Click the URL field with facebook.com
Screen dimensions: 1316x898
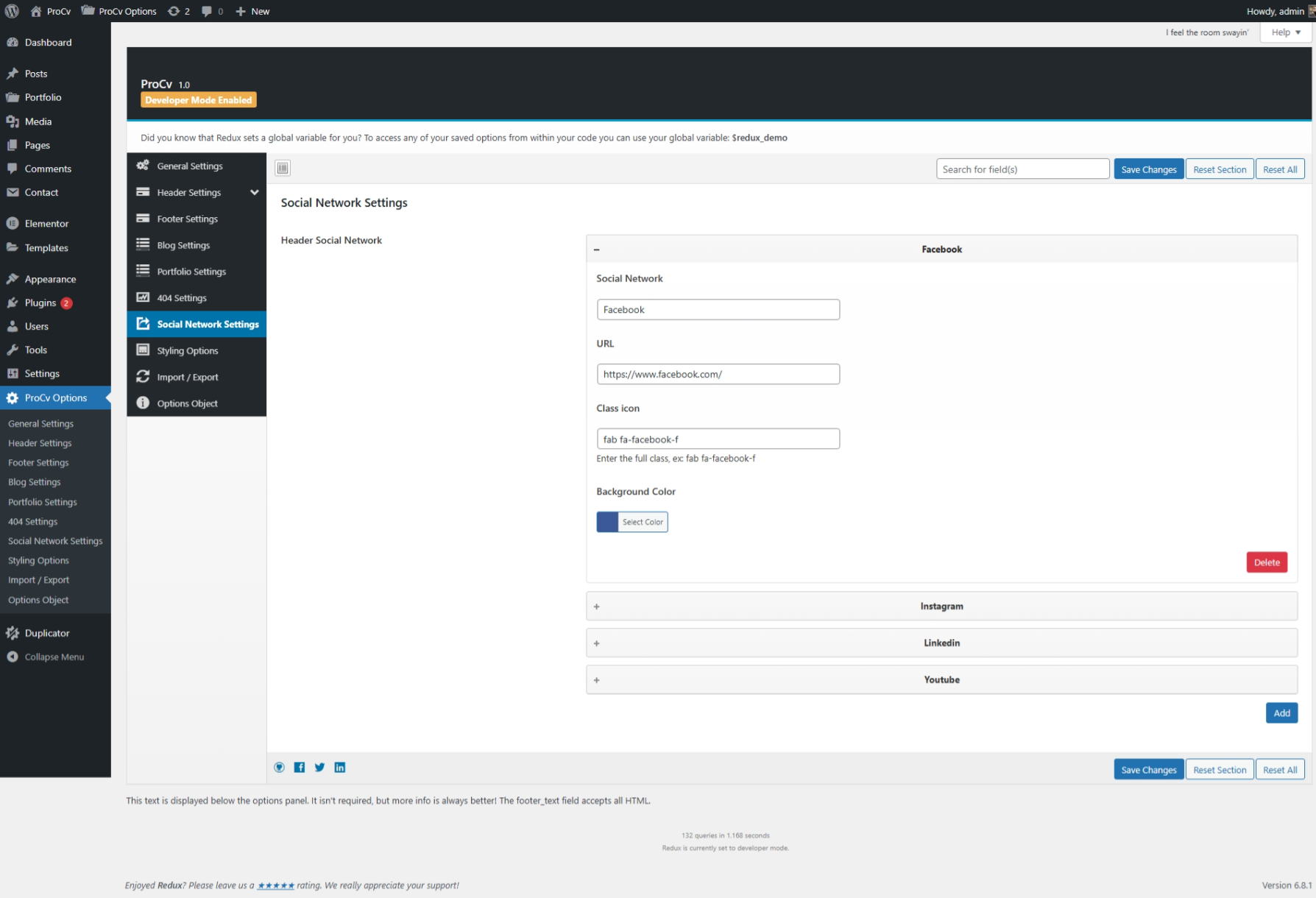pyautogui.click(x=718, y=374)
